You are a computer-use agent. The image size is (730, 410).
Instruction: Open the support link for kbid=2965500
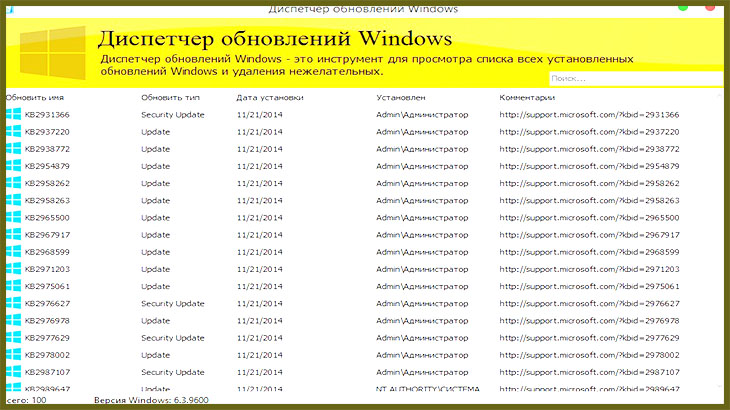click(x=589, y=218)
